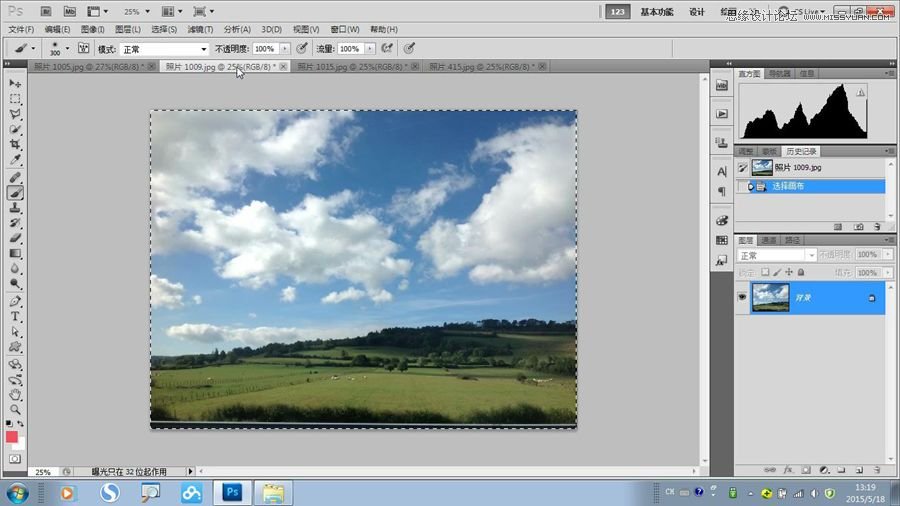Click the Hand tool icon

coord(15,394)
